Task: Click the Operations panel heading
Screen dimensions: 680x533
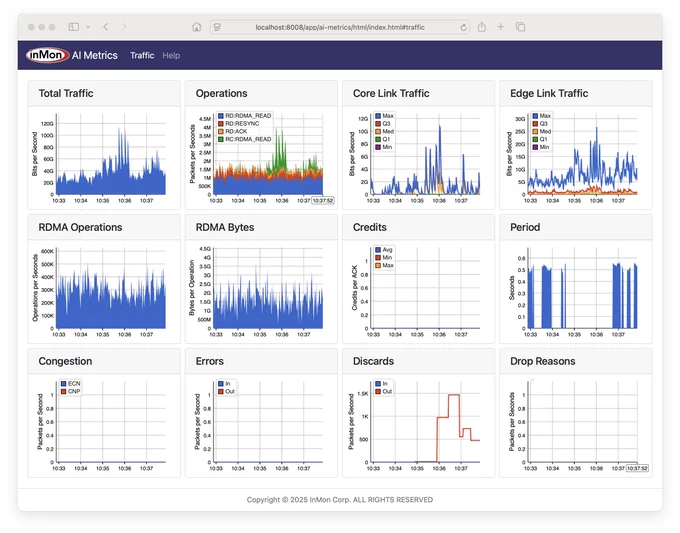Action: click(222, 93)
